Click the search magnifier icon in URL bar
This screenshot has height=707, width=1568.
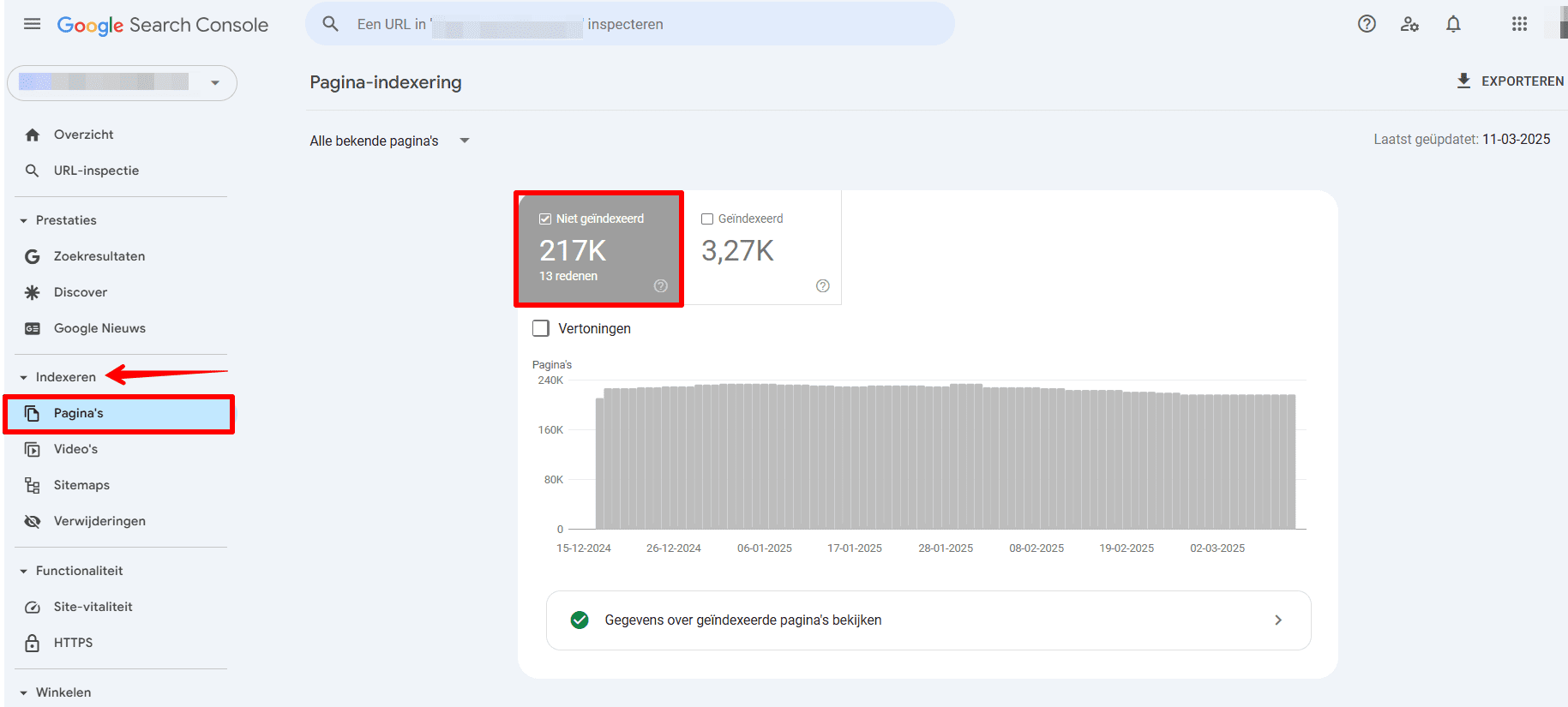click(331, 24)
